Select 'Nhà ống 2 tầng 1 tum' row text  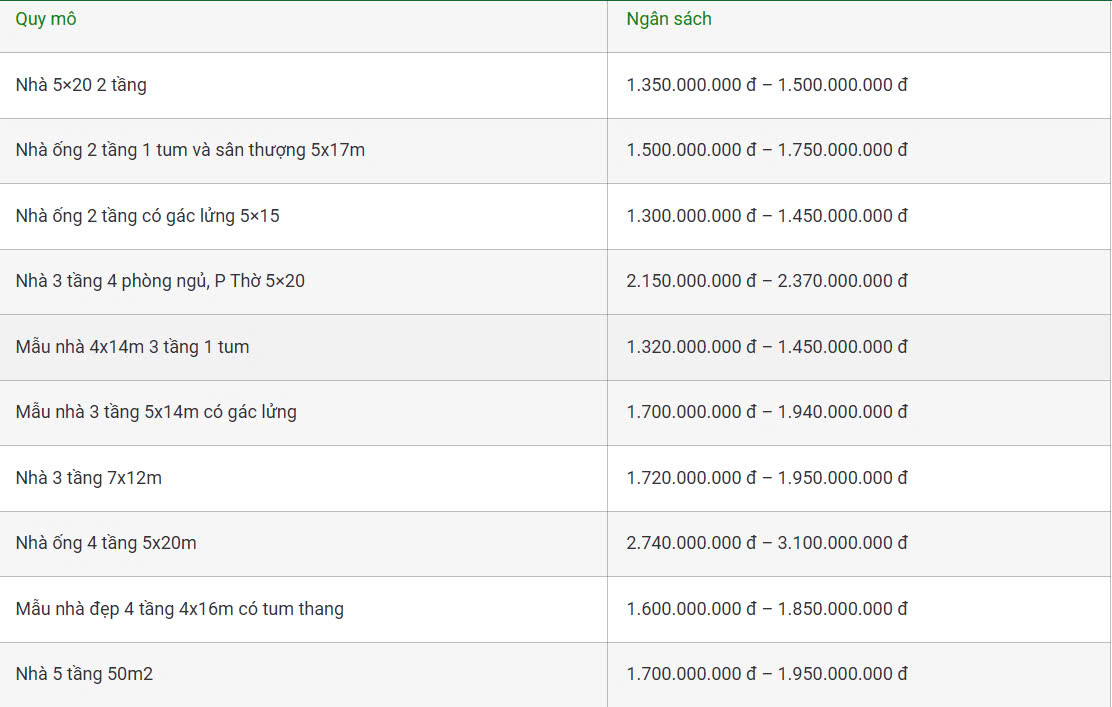(x=190, y=150)
